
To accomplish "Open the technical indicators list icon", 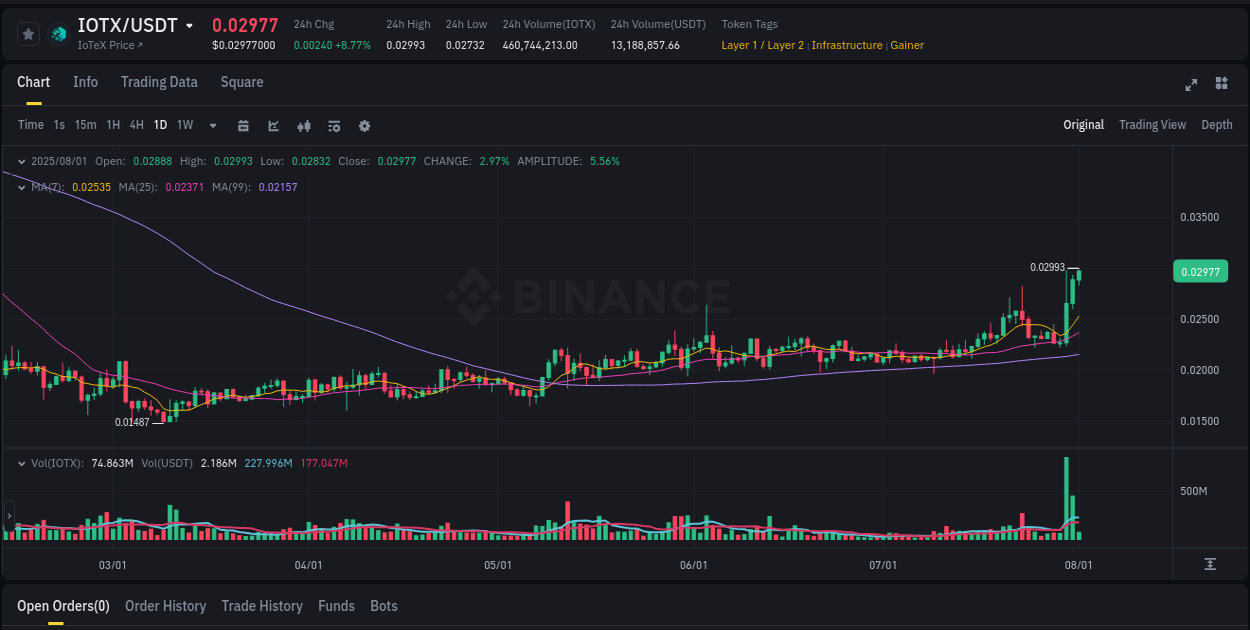I will 334,126.
